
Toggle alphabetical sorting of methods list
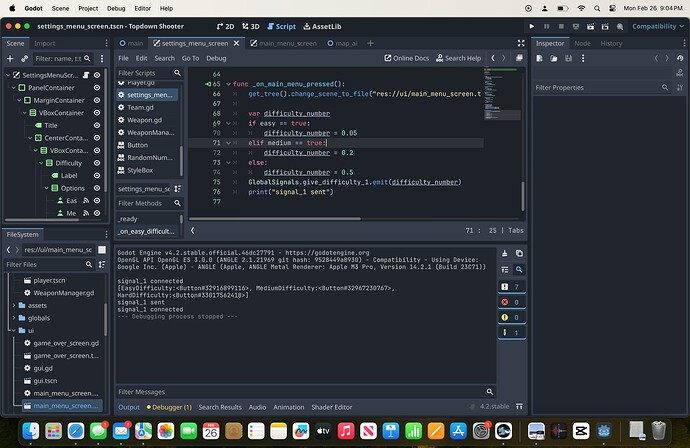178,189
